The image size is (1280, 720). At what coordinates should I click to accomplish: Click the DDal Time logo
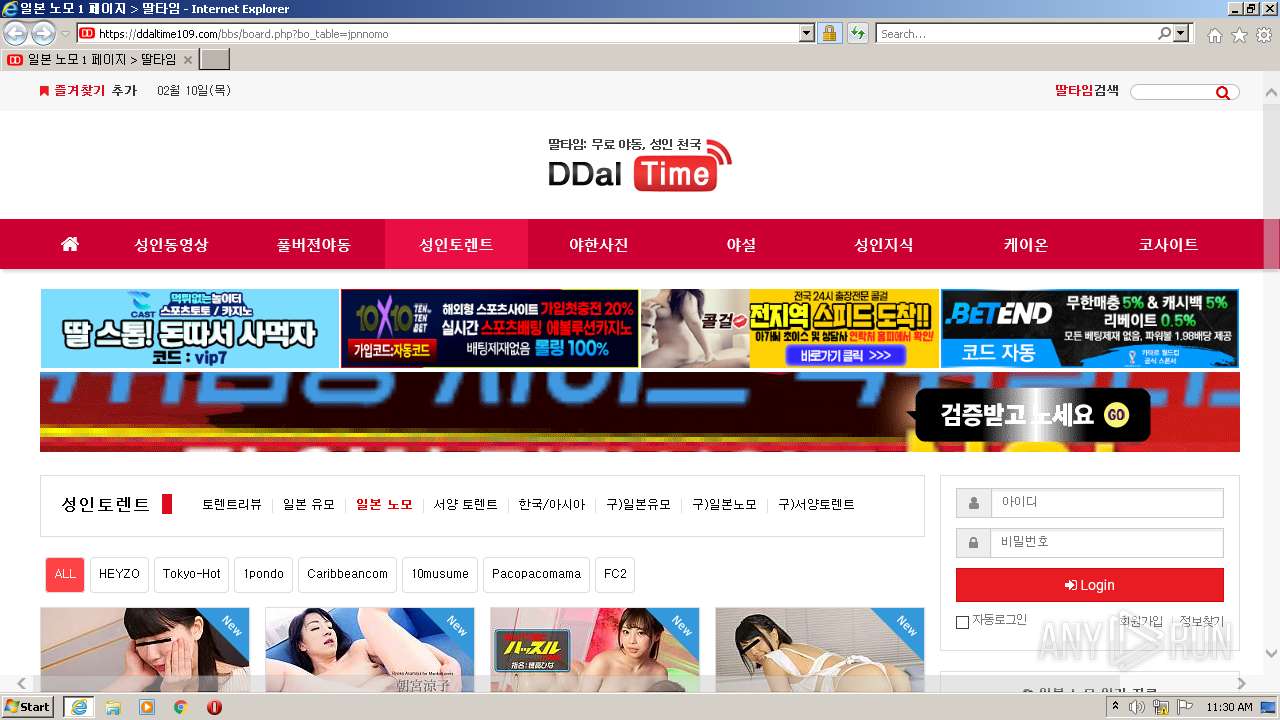[640, 165]
